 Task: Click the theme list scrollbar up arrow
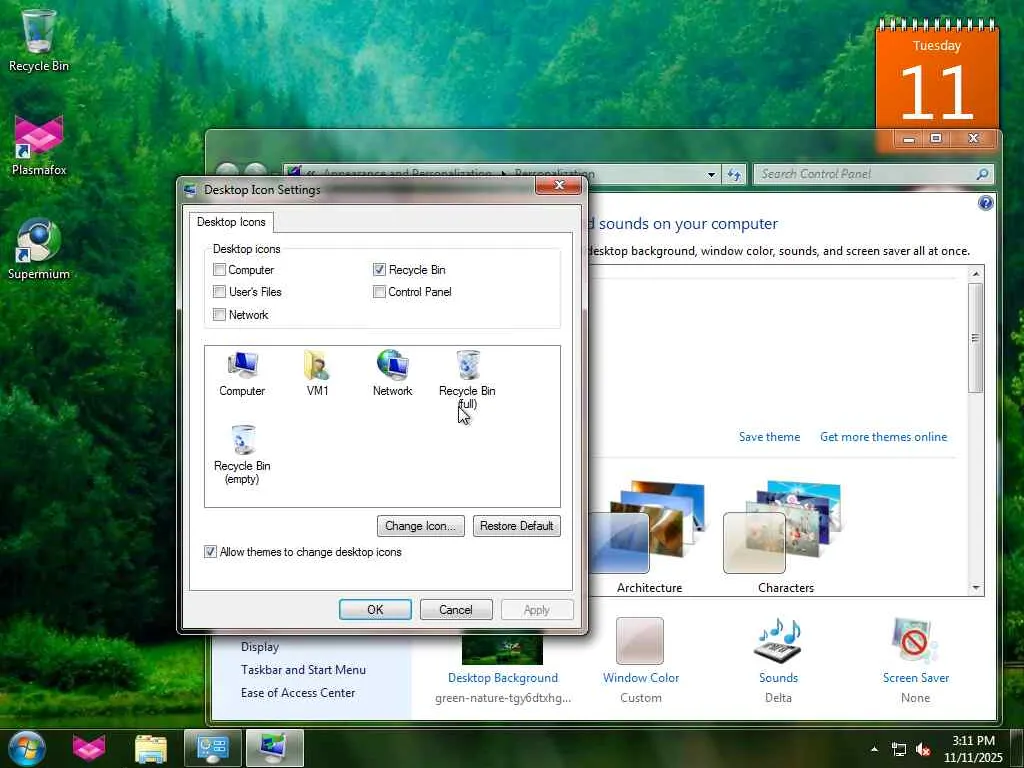point(976,274)
